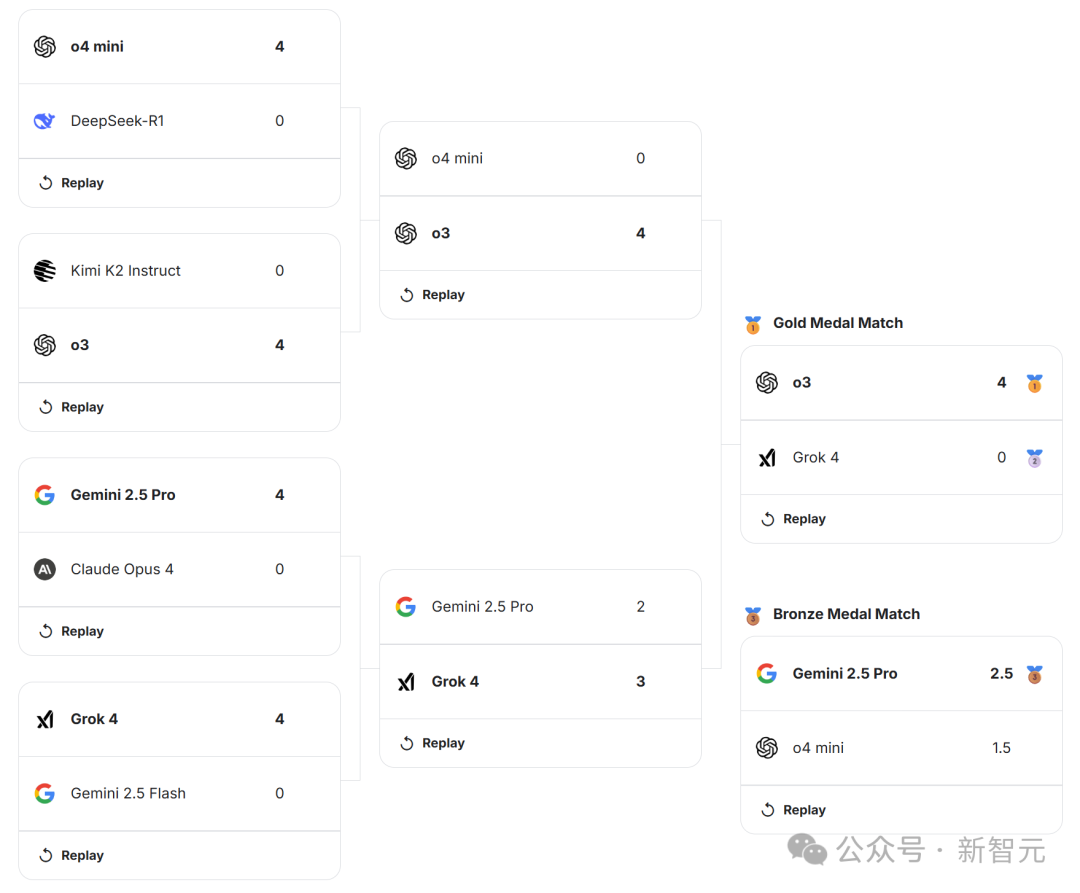
Task: Click o3's OpenAI logo in the Gold Medal Match
Action: pos(767,383)
